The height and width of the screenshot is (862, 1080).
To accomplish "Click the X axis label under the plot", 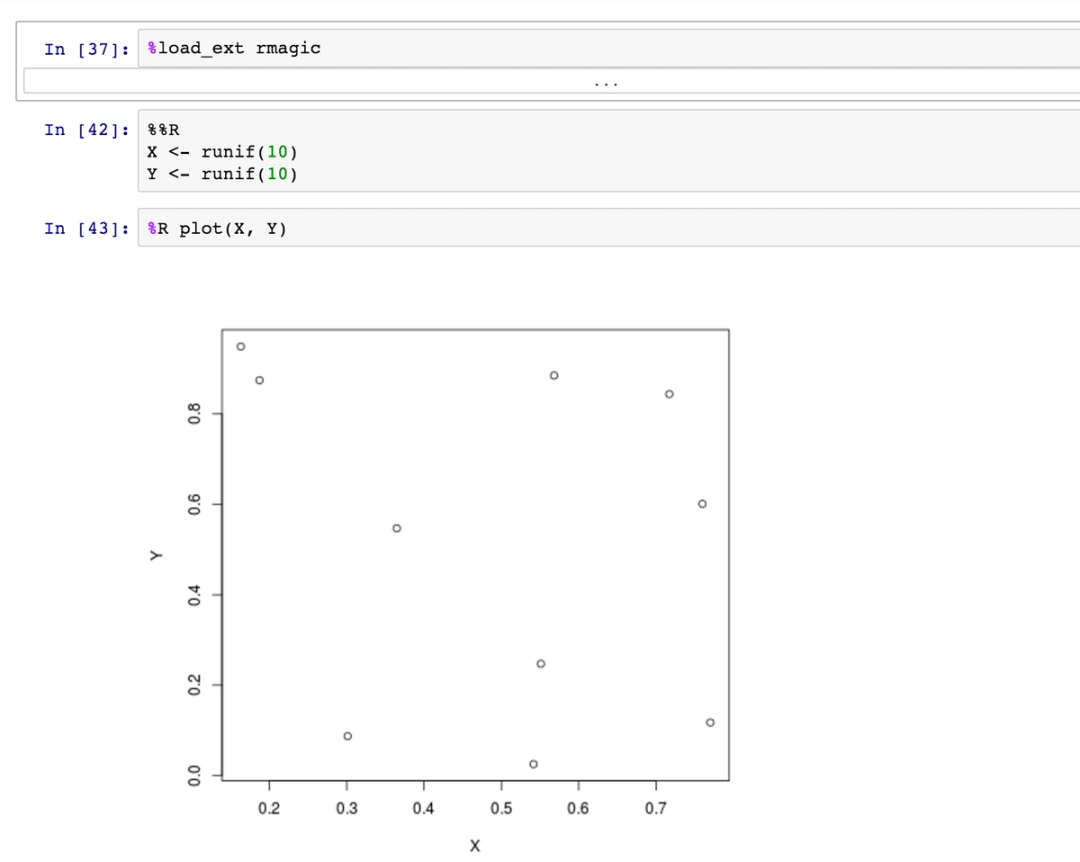I will click(475, 845).
